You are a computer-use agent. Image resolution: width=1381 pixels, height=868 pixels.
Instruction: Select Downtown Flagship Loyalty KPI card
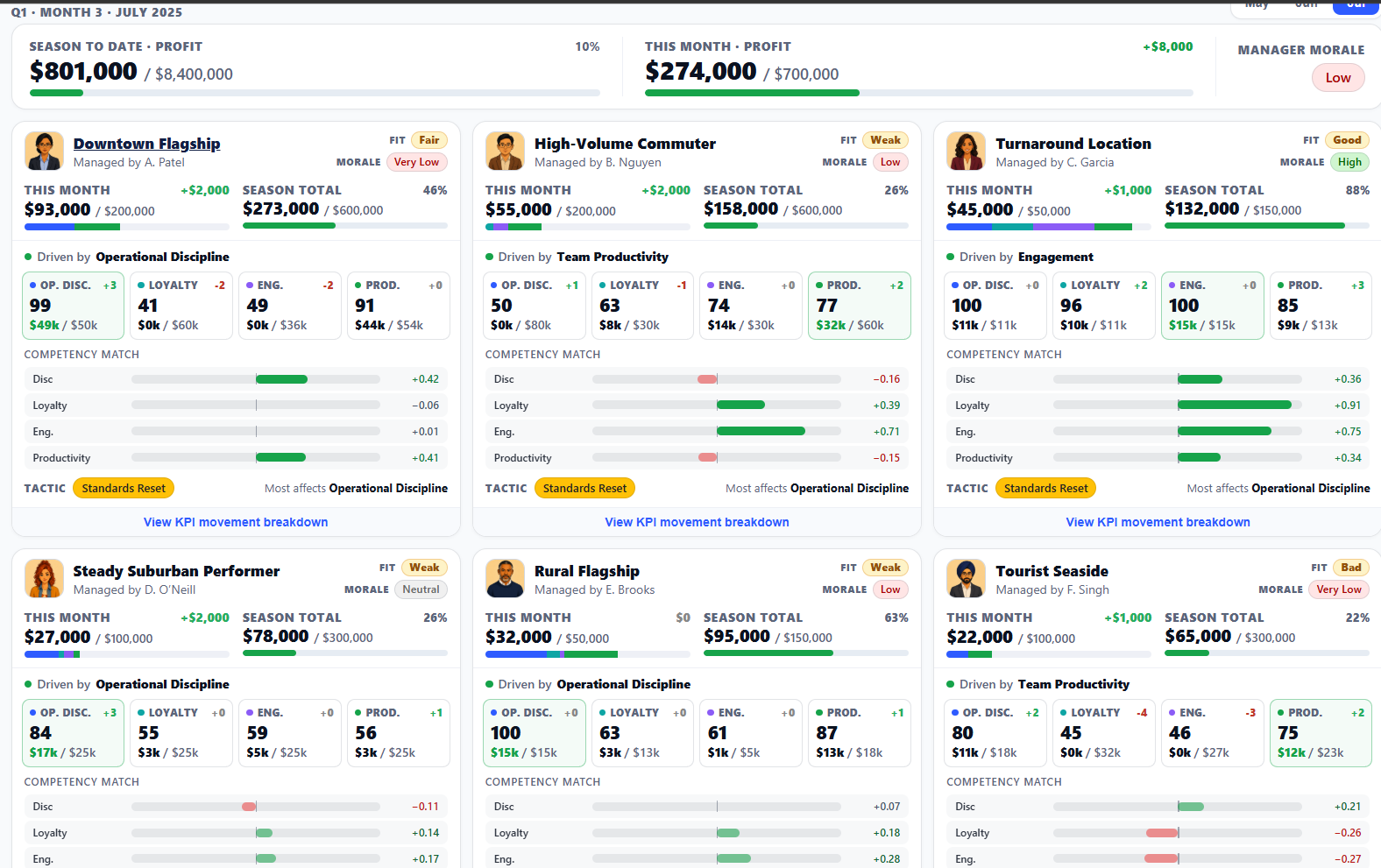point(181,306)
